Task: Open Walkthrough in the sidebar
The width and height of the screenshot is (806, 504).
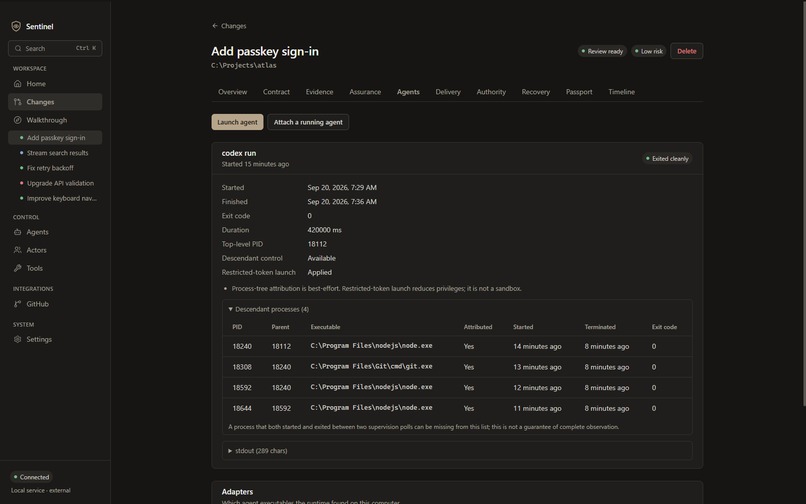Action: [55, 120]
